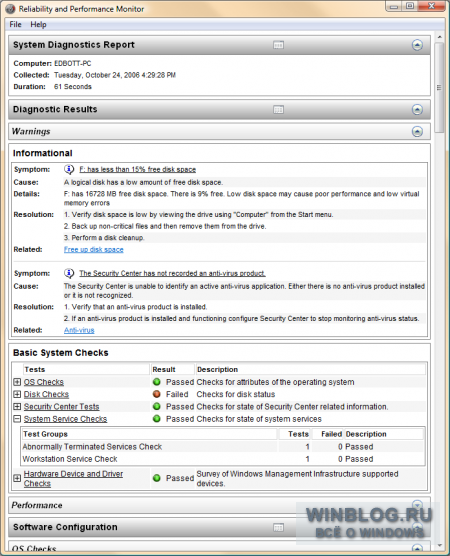The width and height of the screenshot is (450, 556).
Task: Click the Tests column header
Action: click(86, 369)
